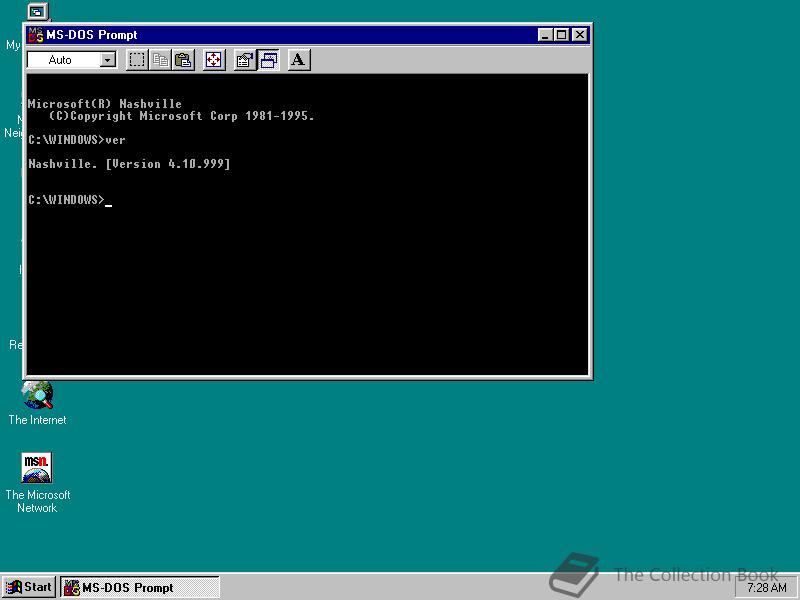Close the MS-DOS Prompt window
800x600 pixels.
tap(580, 35)
